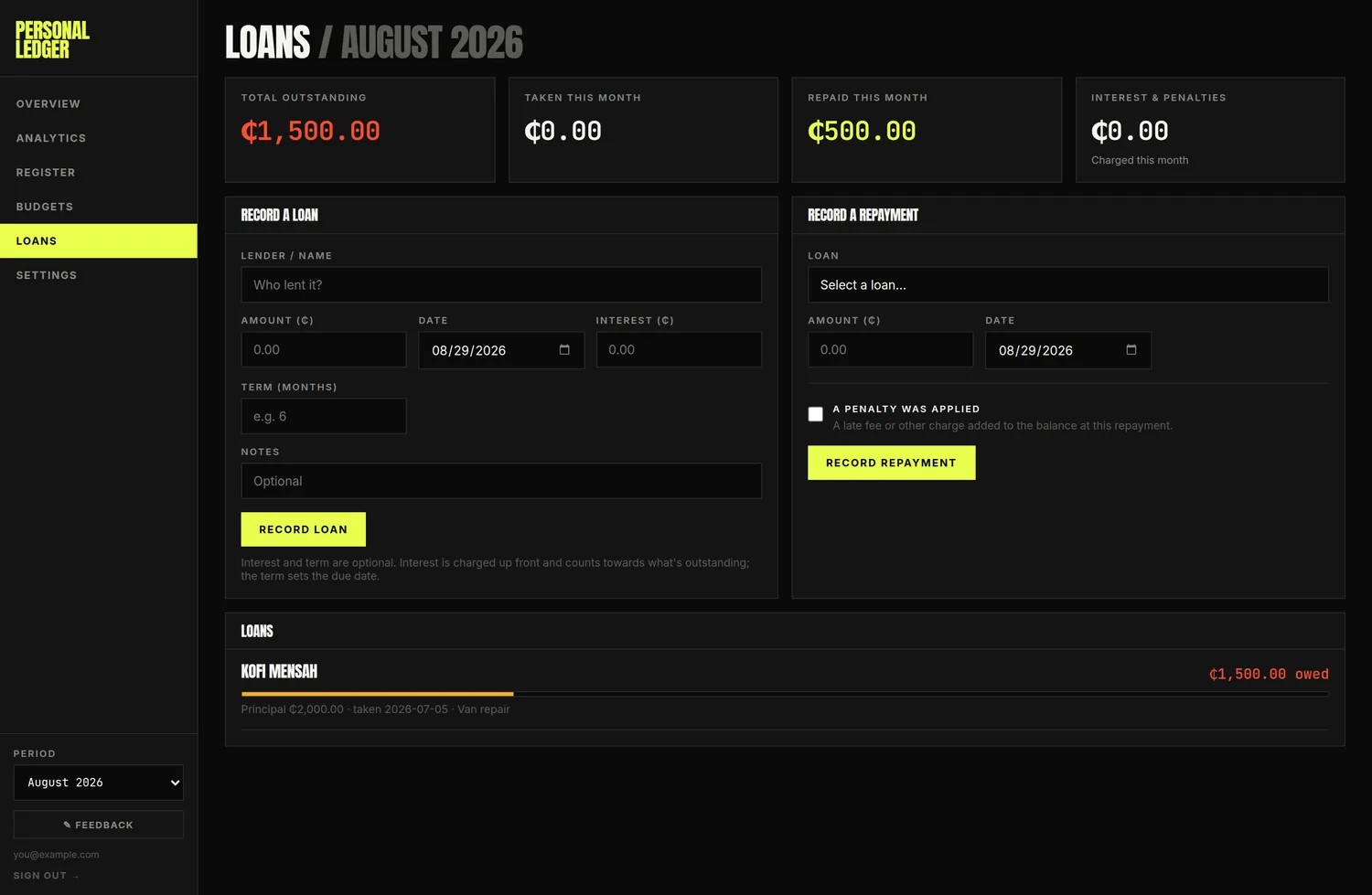Go to Overview in the sidebar
Screen dimensions: 1372x895
click(99, 104)
